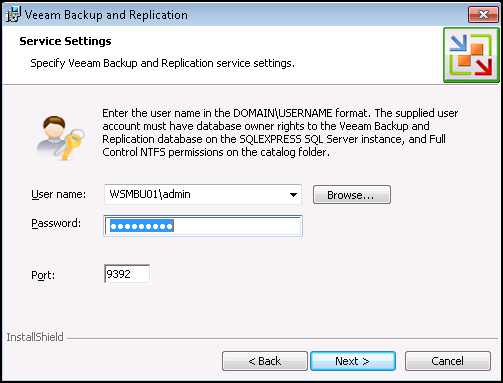
Task: Click the 'User name:' label
Action: 58,194
